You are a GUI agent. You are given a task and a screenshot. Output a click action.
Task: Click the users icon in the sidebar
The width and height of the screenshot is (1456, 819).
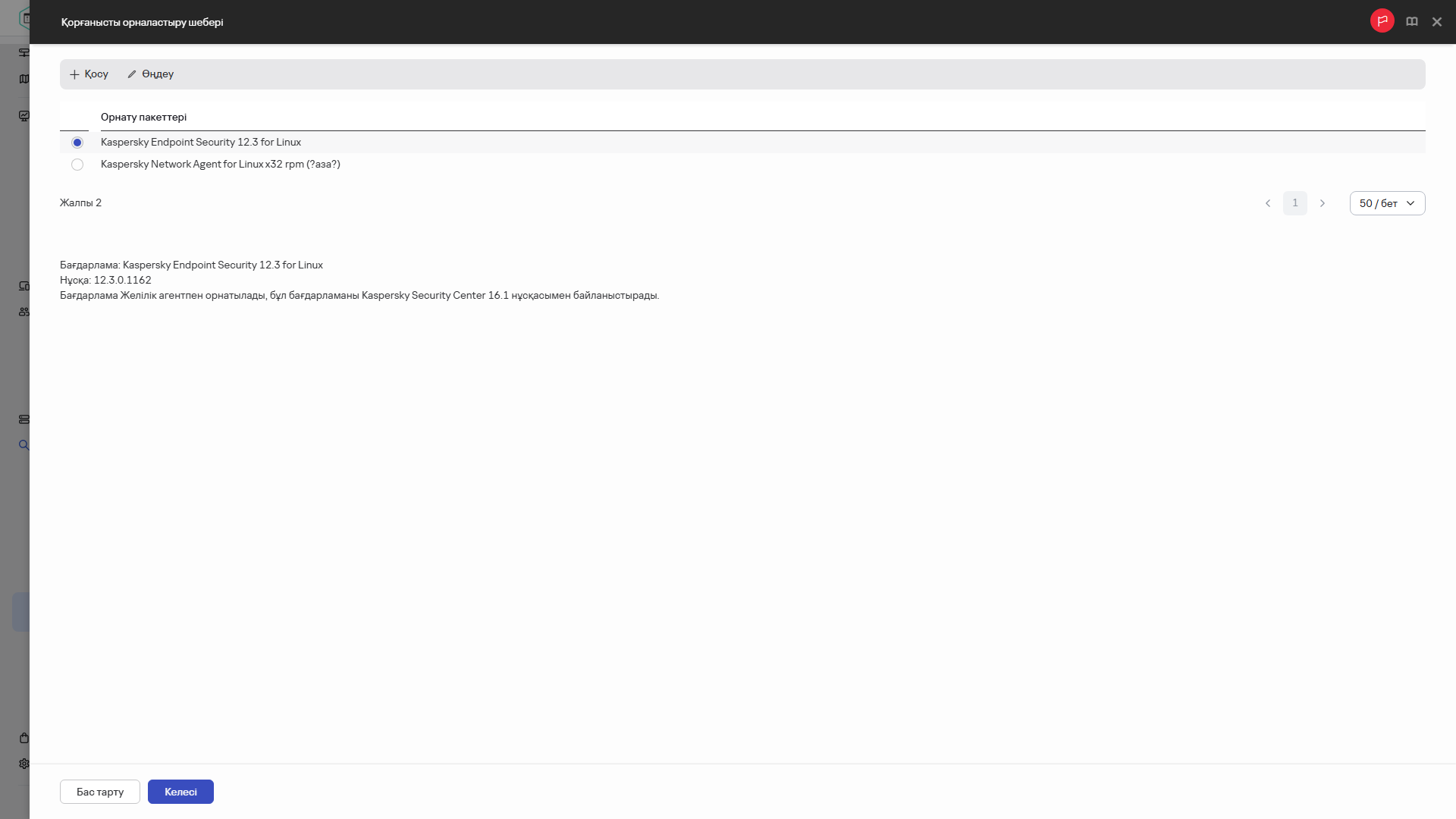point(24,312)
